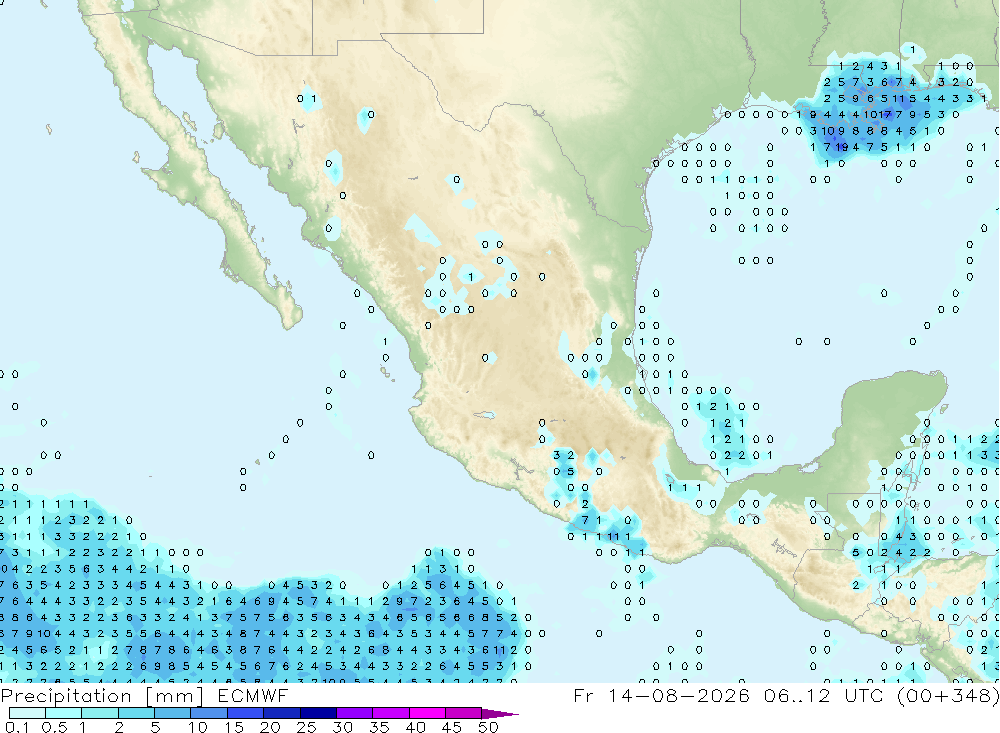Click the 5–10 mm legend color swatch

click(173, 713)
